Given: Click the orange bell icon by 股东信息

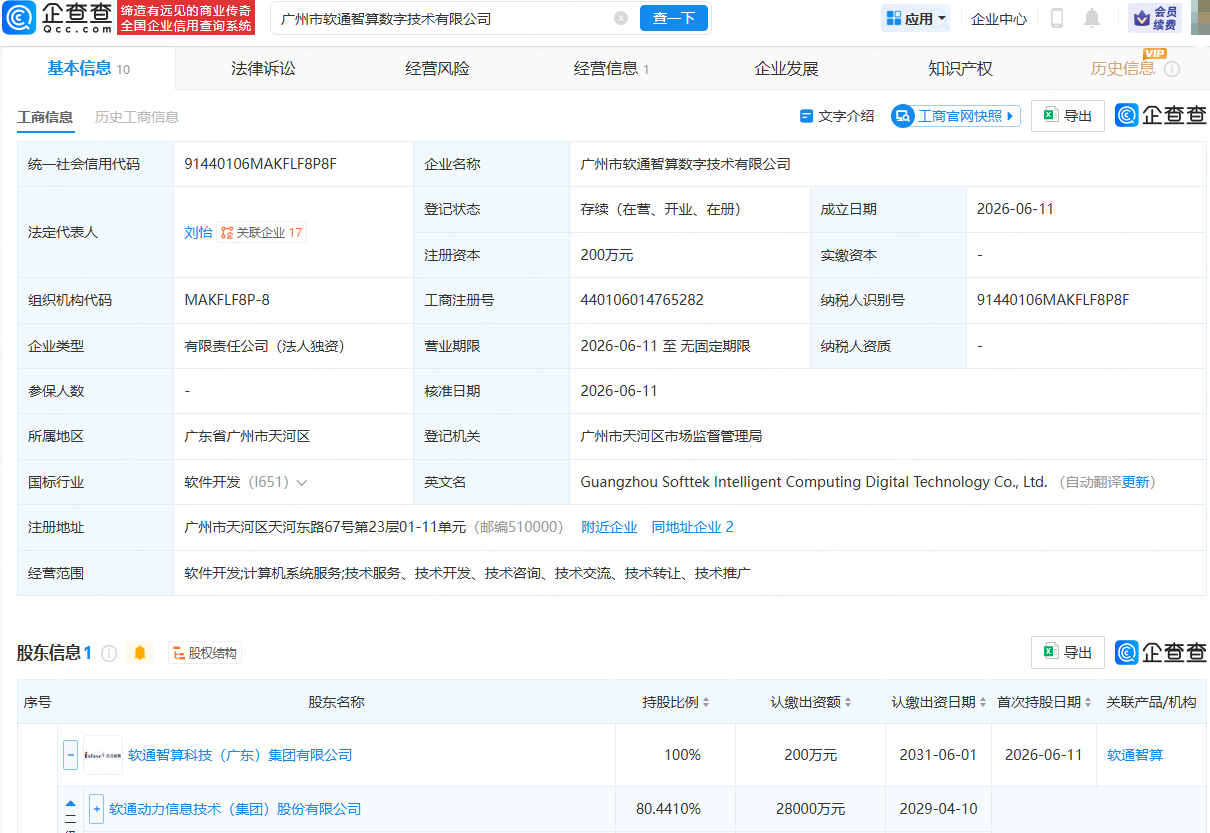Looking at the screenshot, I should click(140, 653).
